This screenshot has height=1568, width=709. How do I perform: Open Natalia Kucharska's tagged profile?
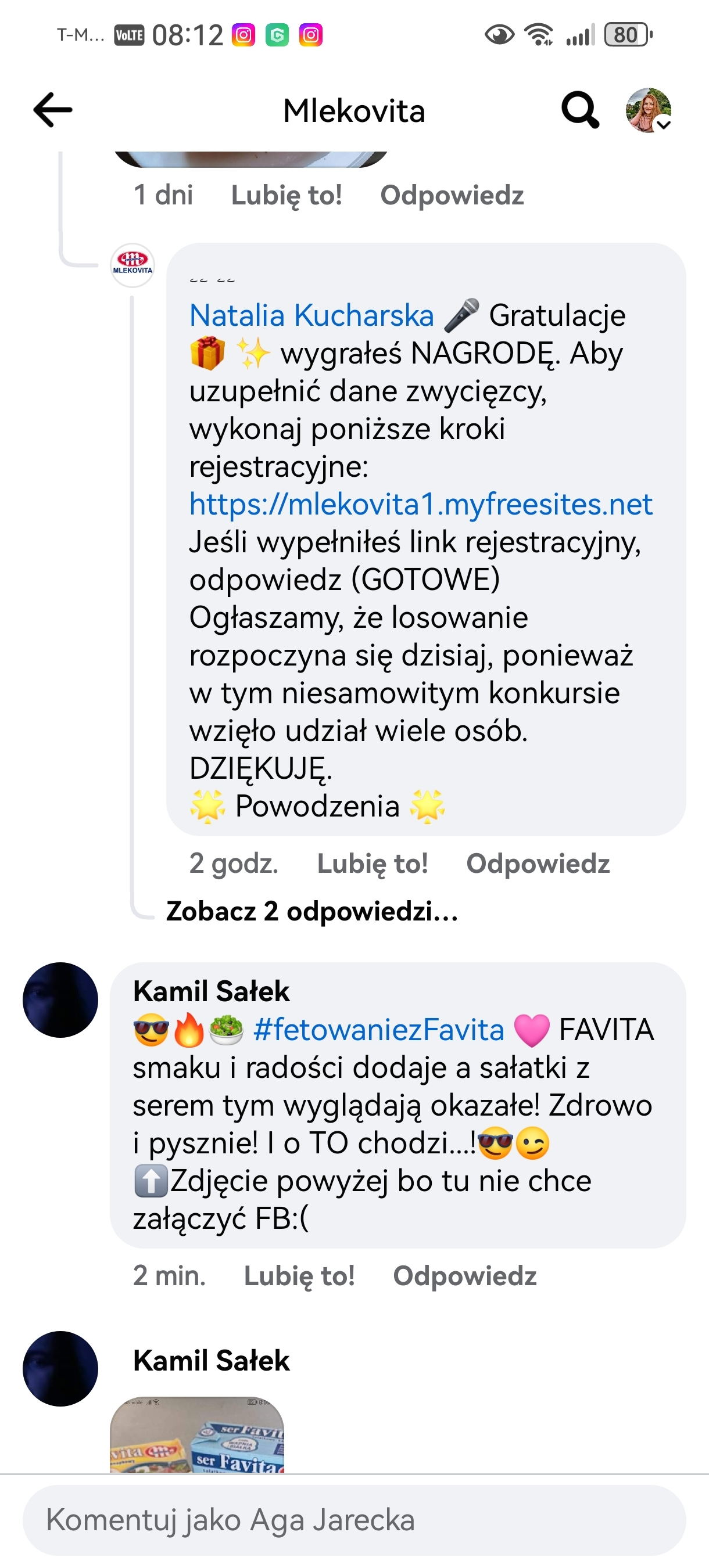312,315
